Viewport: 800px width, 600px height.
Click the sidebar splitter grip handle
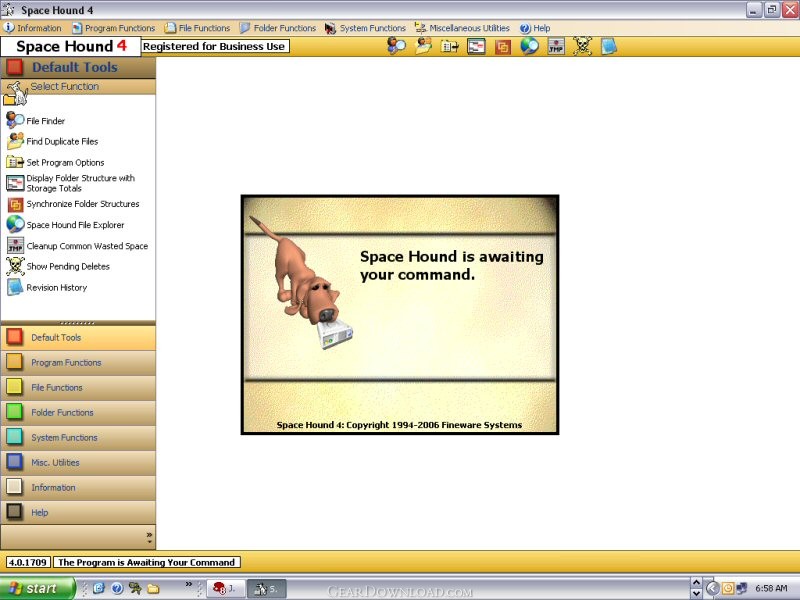(78, 323)
